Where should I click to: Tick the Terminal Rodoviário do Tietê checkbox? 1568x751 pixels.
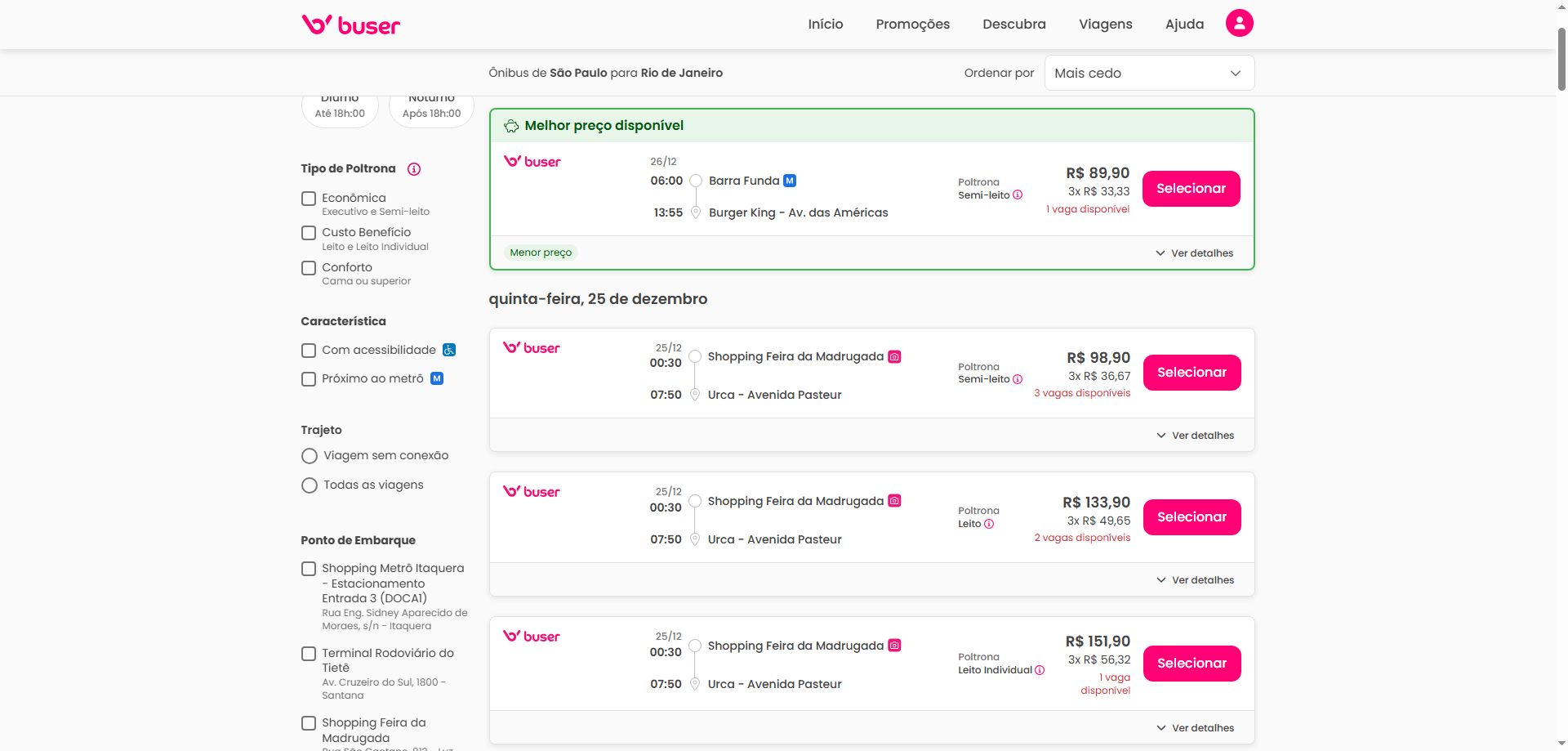point(309,654)
